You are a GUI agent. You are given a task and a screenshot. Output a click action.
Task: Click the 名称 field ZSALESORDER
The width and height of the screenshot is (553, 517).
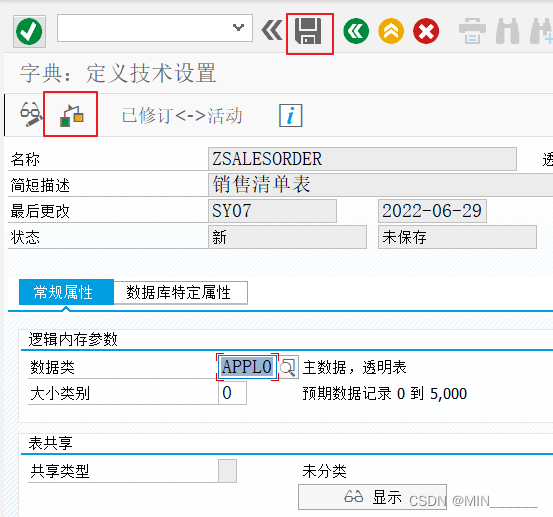click(362, 159)
